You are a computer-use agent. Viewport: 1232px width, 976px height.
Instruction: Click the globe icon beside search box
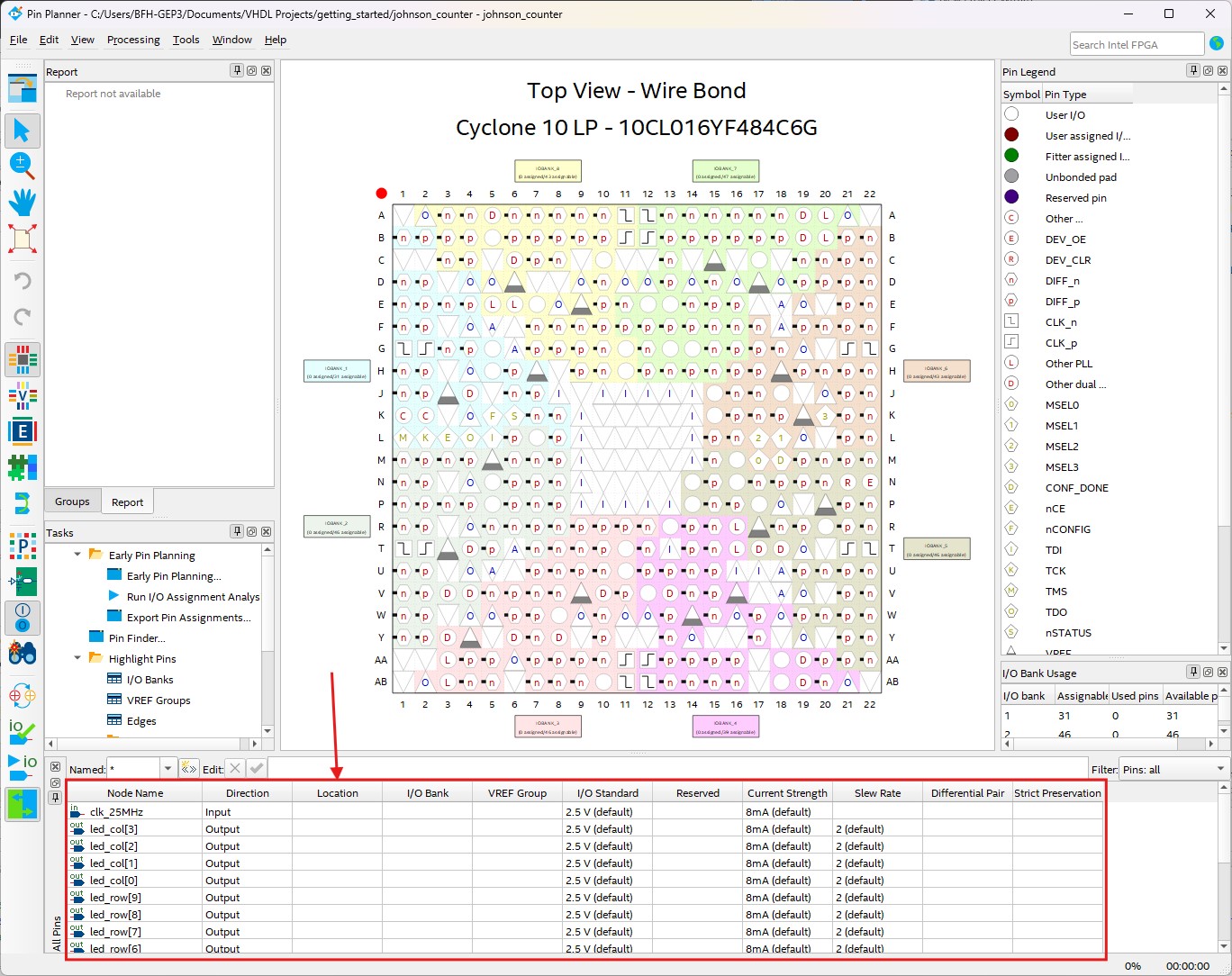1217,43
